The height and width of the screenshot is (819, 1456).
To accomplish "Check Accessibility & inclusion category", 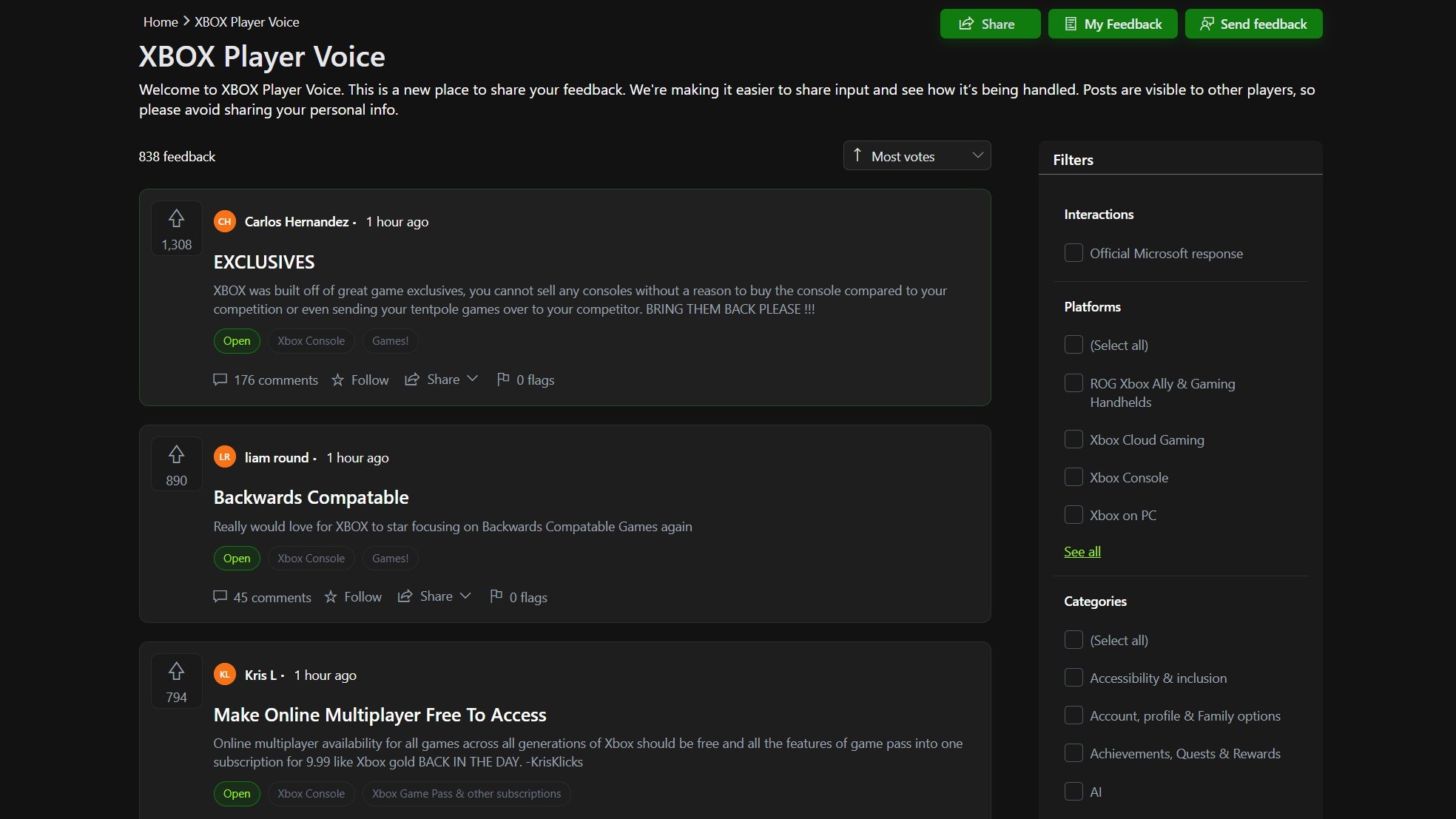I will point(1074,678).
